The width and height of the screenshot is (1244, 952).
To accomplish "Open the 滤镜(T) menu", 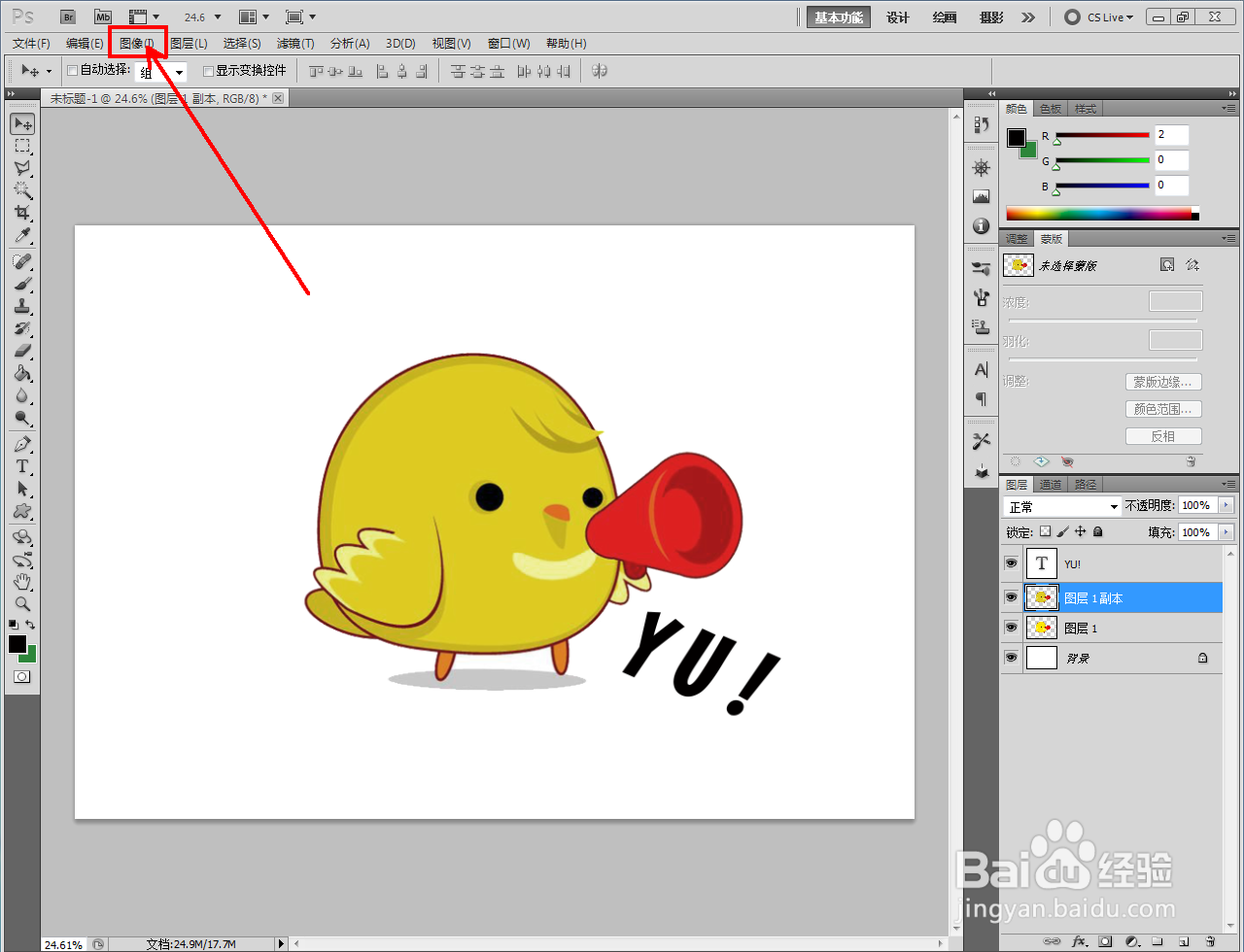I will pyautogui.click(x=295, y=44).
